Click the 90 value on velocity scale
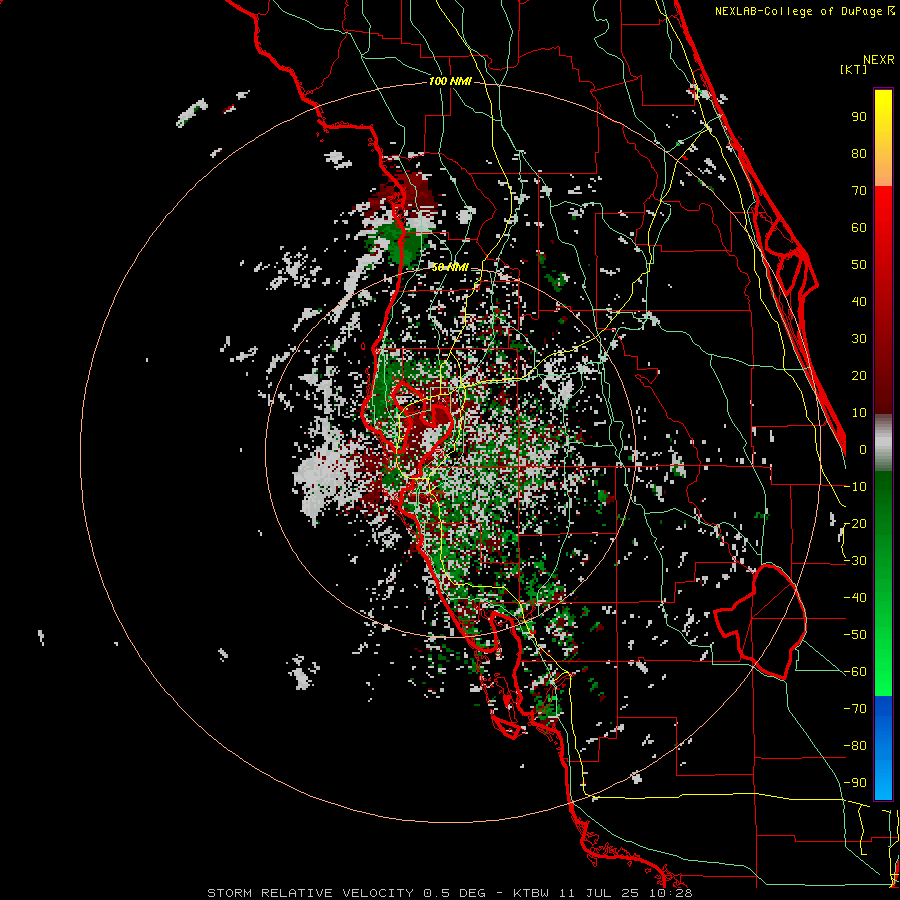This screenshot has height=900, width=900. 859,117
